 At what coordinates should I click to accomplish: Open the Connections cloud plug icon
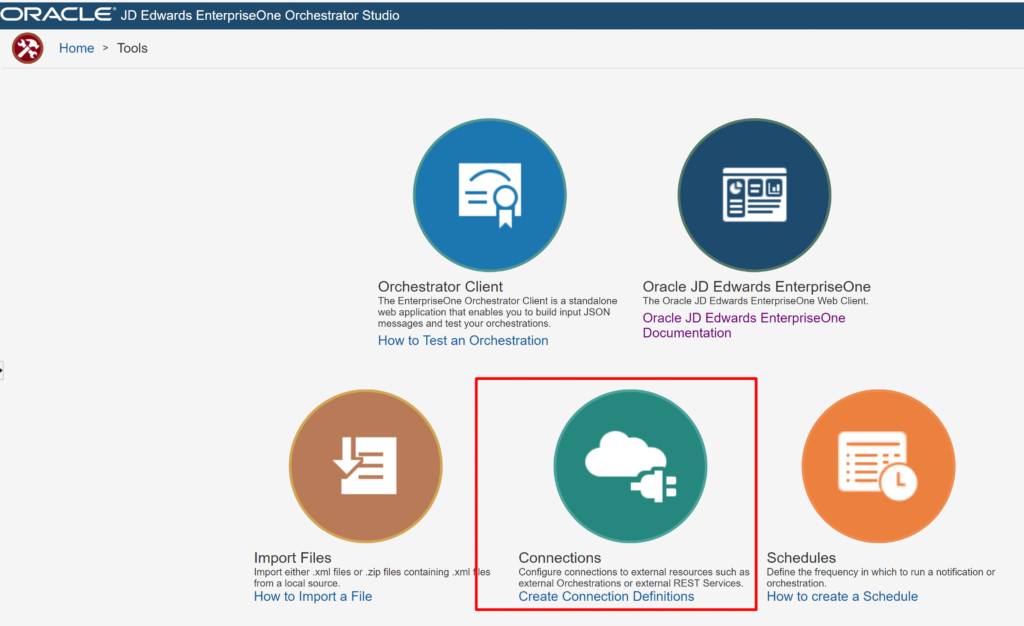point(630,466)
